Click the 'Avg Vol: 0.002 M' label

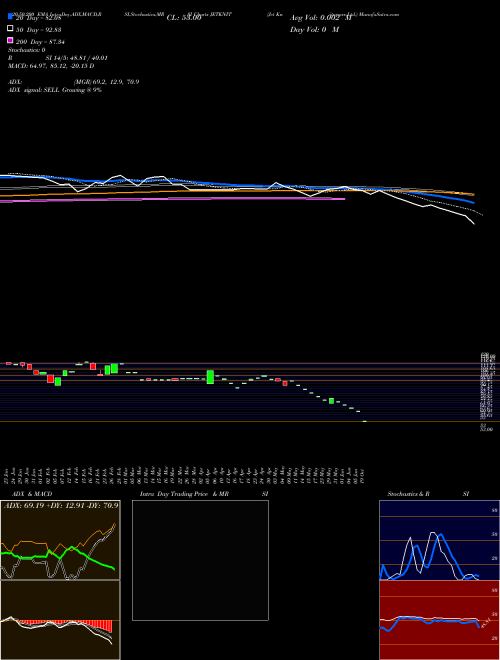click(x=321, y=18)
